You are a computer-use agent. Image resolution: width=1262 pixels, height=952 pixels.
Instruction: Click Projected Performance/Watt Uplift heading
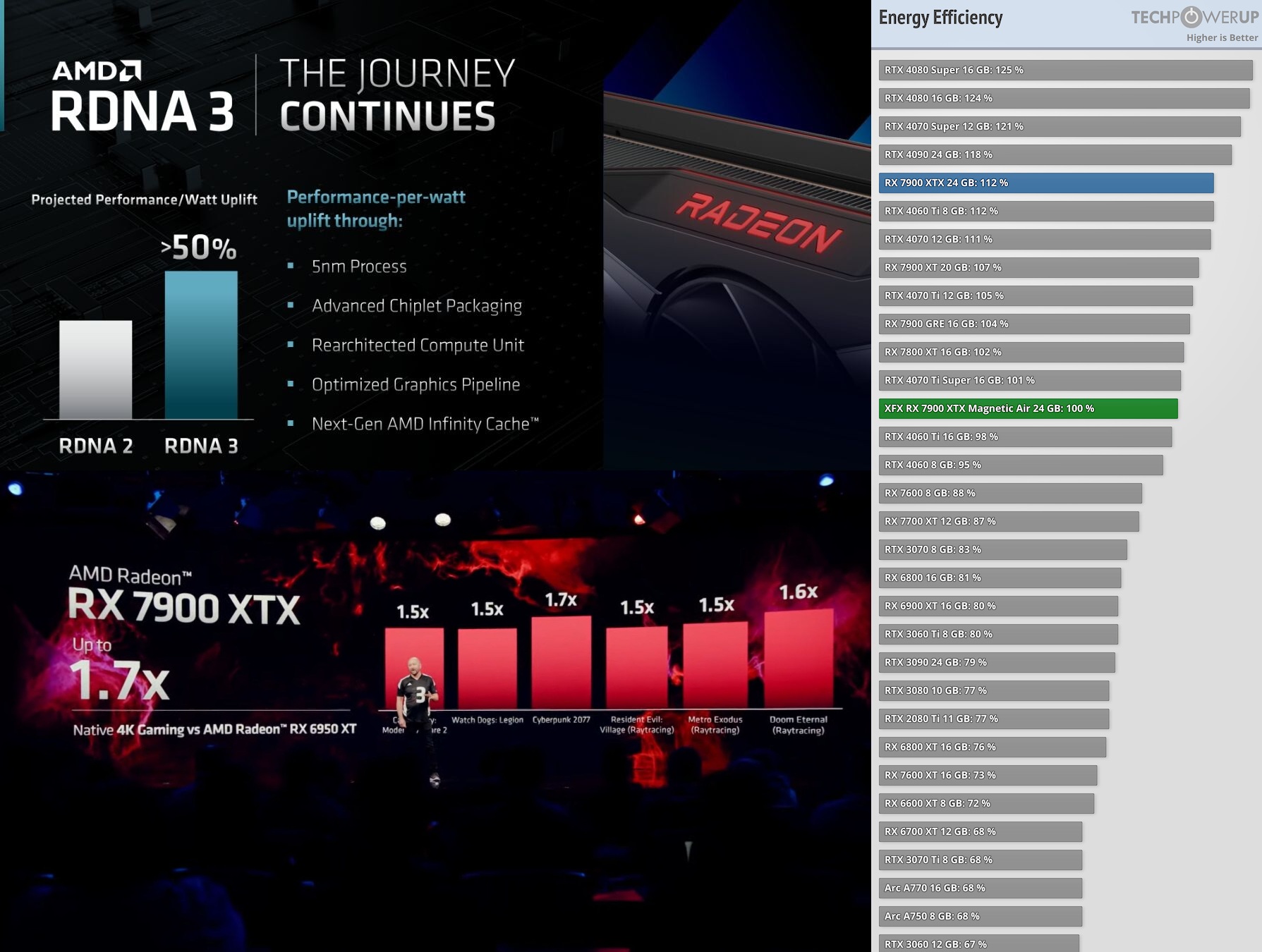[x=144, y=200]
